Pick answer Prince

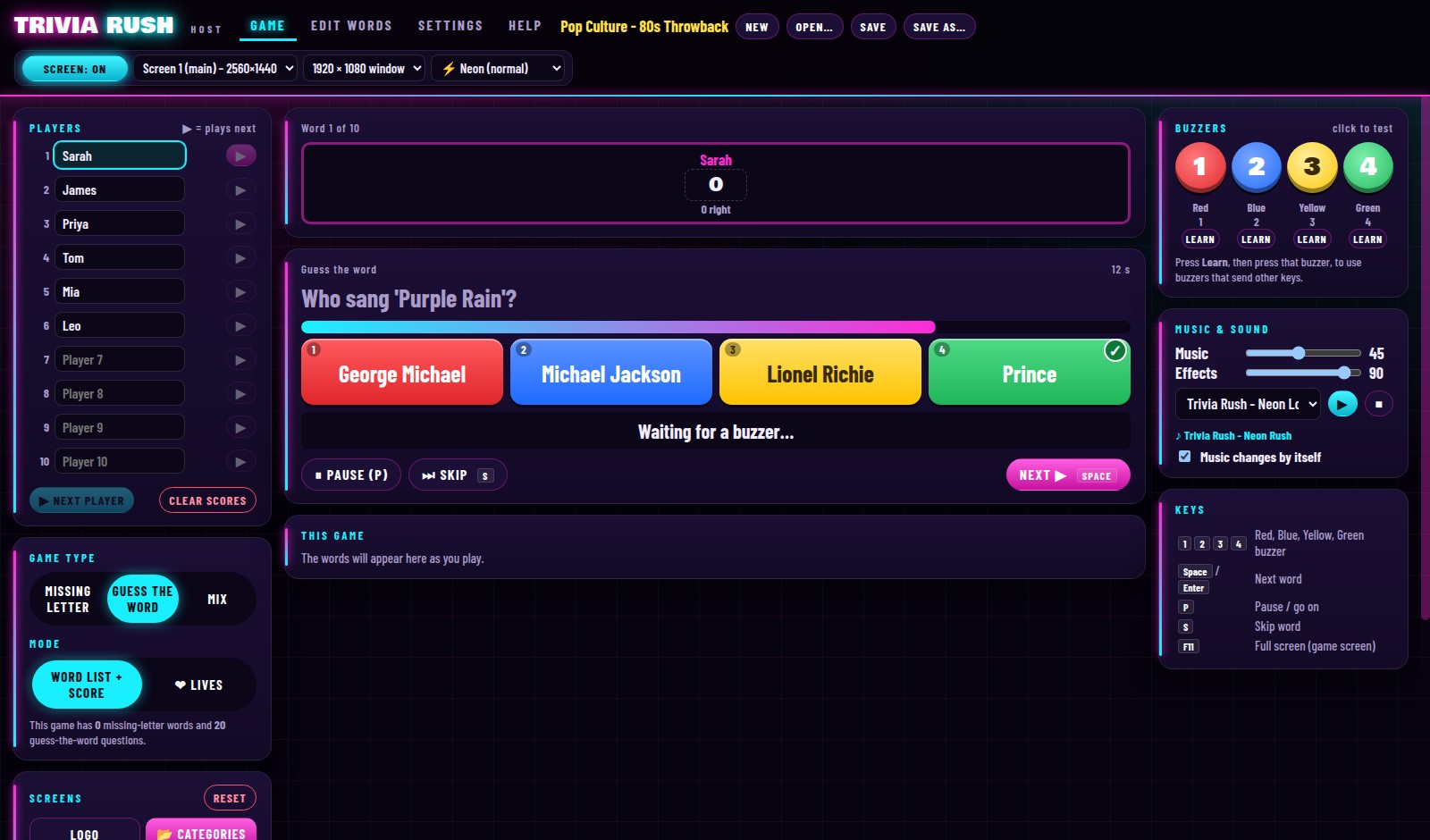[x=1030, y=372]
